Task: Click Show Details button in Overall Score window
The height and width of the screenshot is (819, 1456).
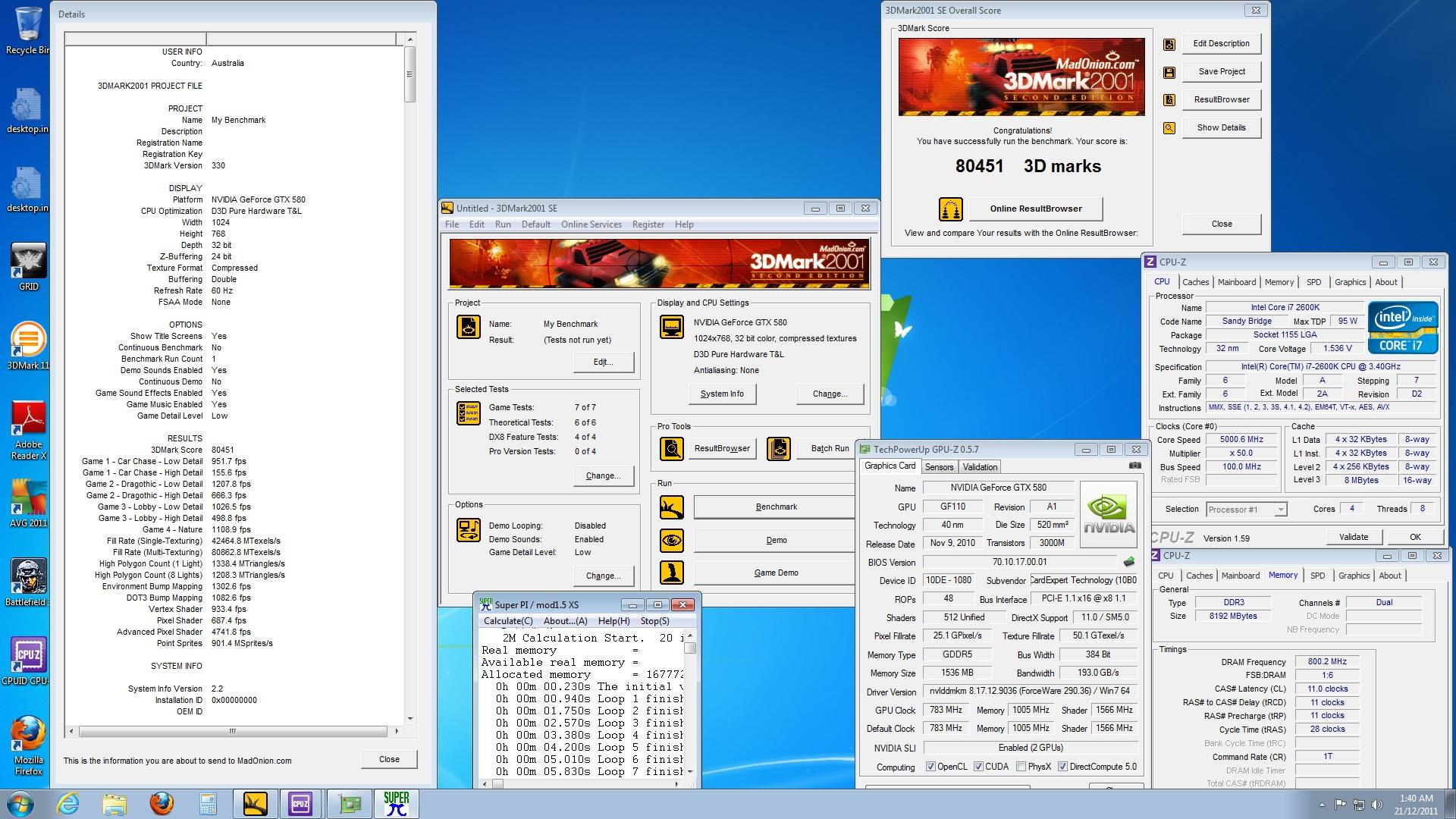Action: 1221,127
